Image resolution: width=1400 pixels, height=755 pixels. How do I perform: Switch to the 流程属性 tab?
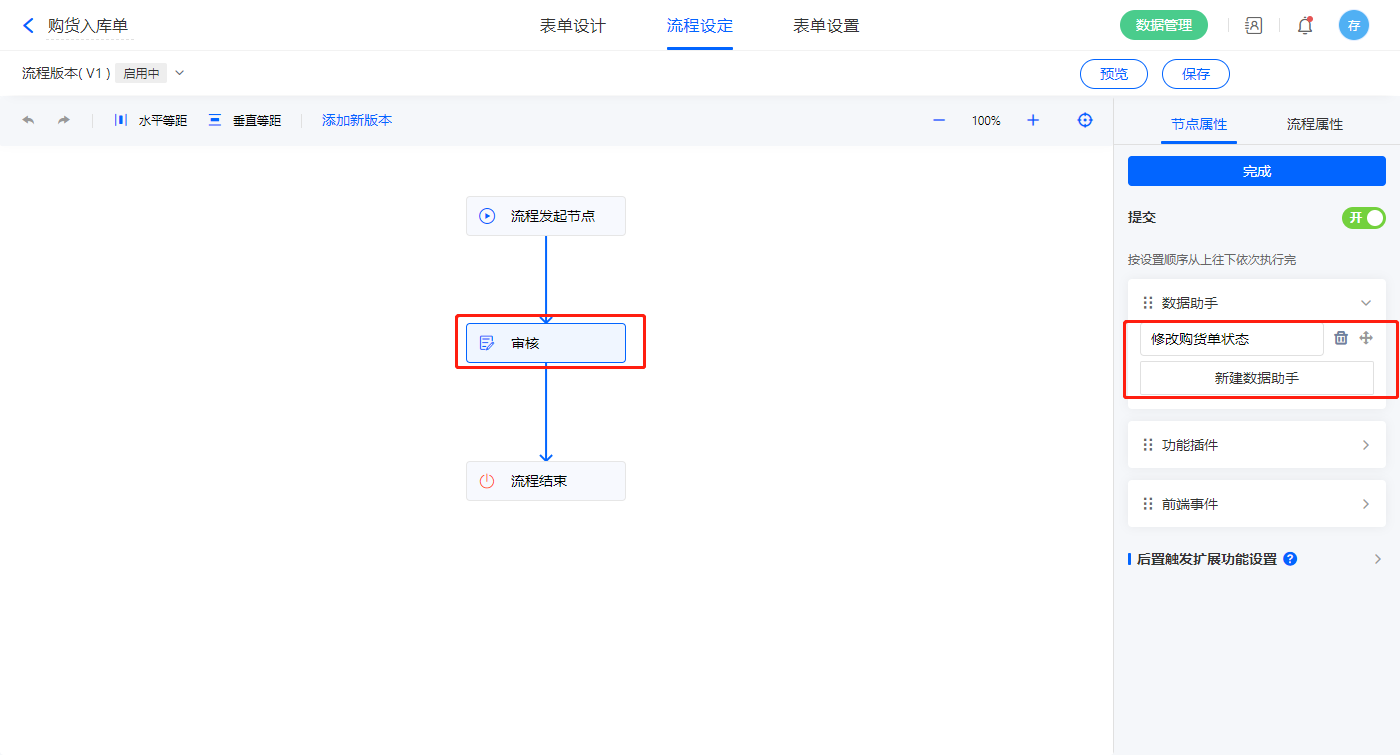click(1314, 124)
